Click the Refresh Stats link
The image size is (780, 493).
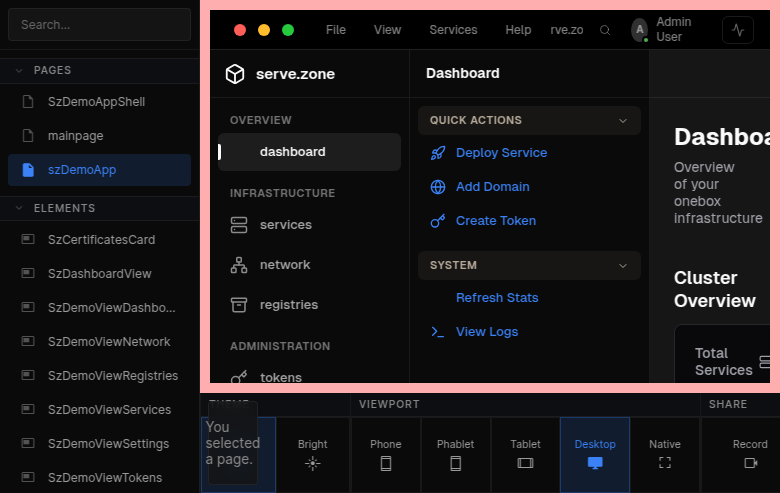click(497, 298)
